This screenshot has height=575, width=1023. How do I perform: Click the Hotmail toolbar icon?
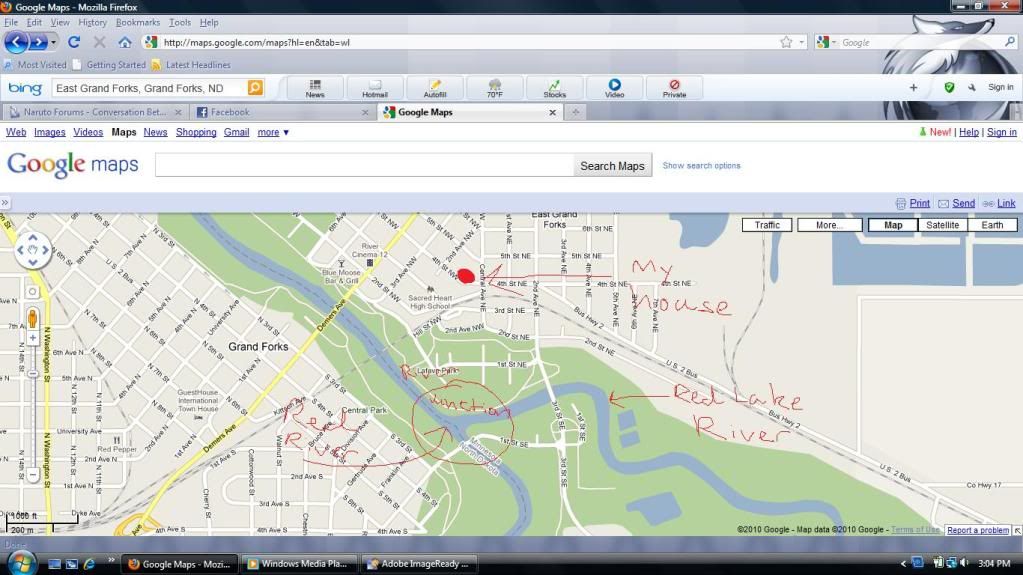click(x=375, y=88)
